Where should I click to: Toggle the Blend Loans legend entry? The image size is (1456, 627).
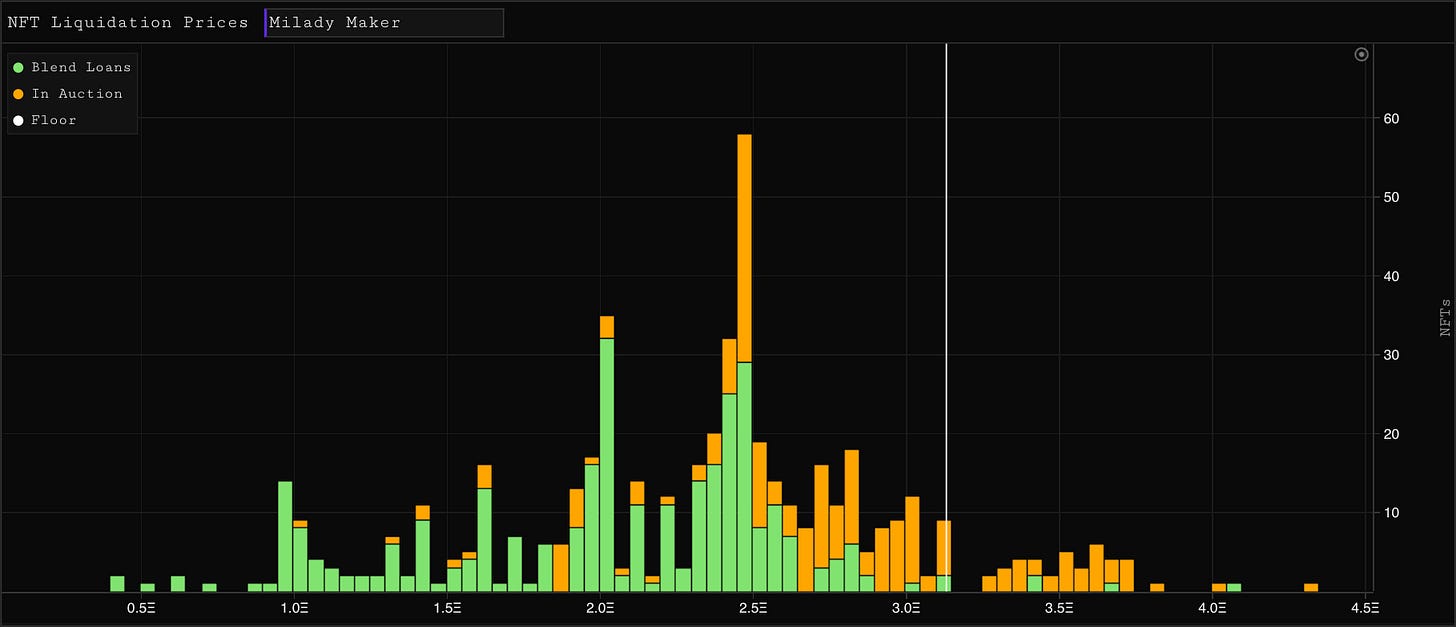tap(71, 67)
